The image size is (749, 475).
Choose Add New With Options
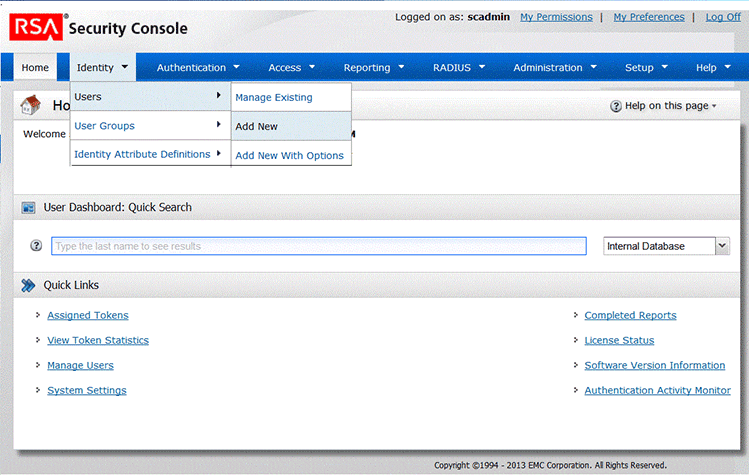(x=291, y=155)
